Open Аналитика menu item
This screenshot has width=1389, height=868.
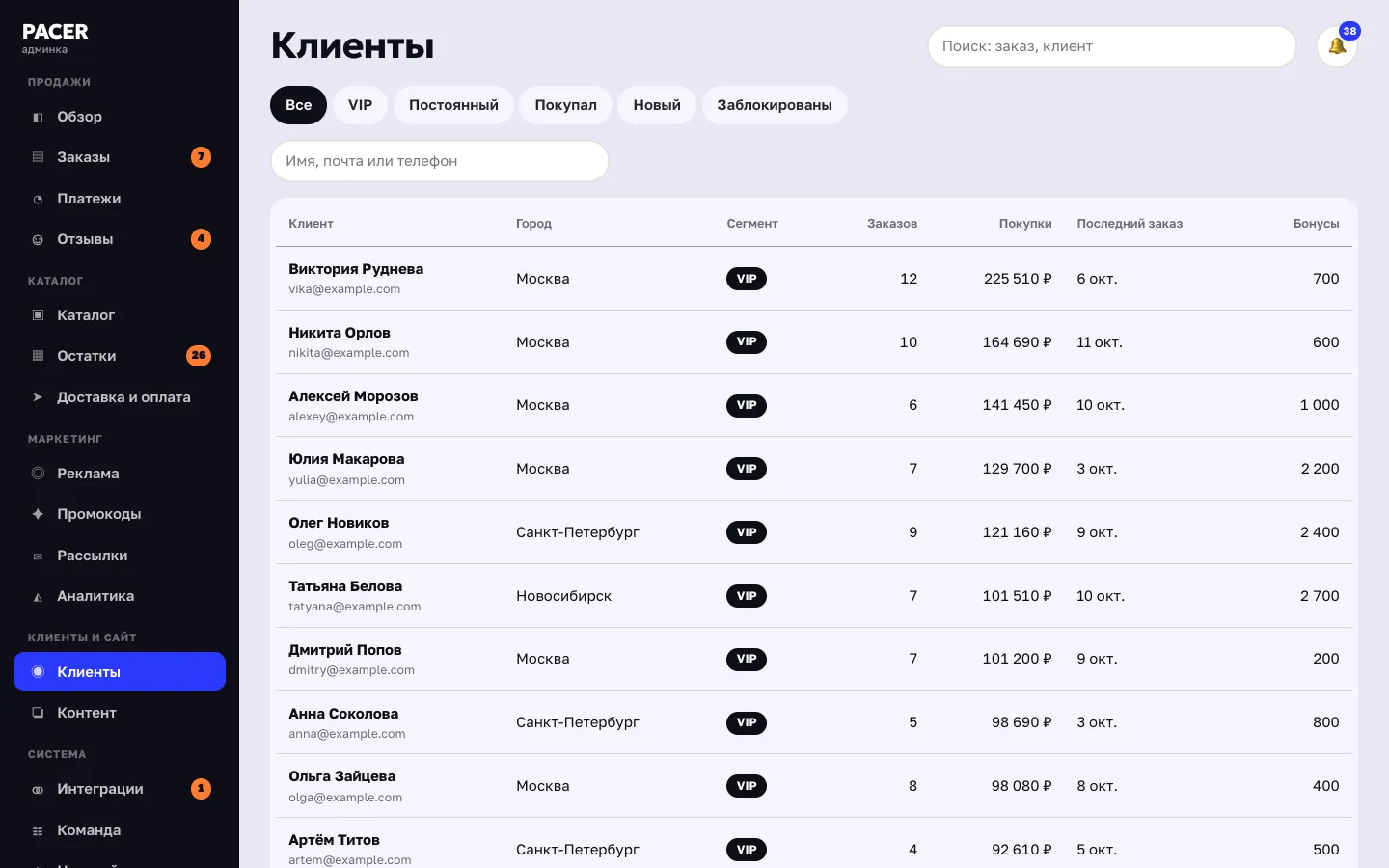pos(120,596)
